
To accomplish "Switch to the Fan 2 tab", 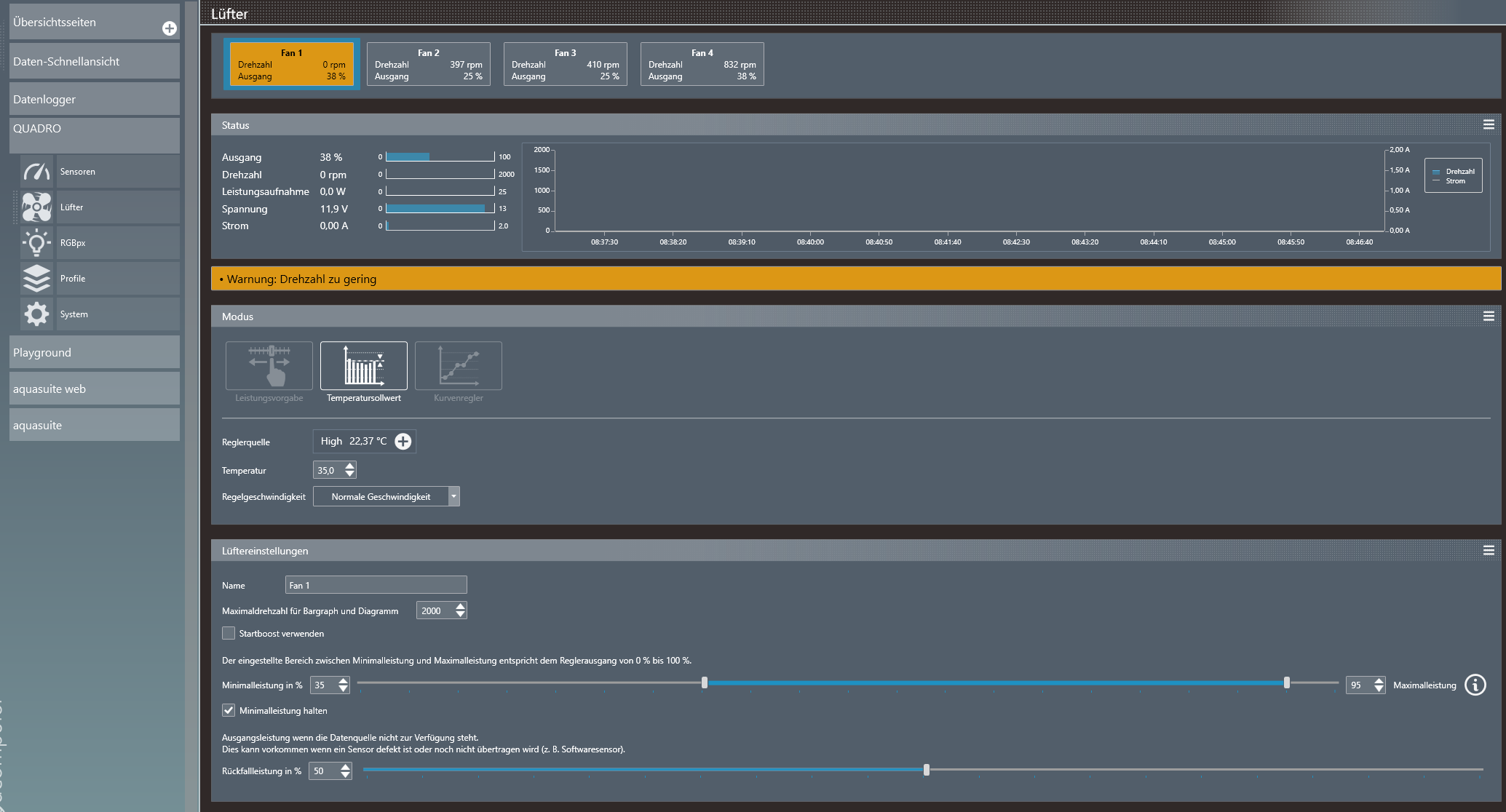I will point(428,64).
